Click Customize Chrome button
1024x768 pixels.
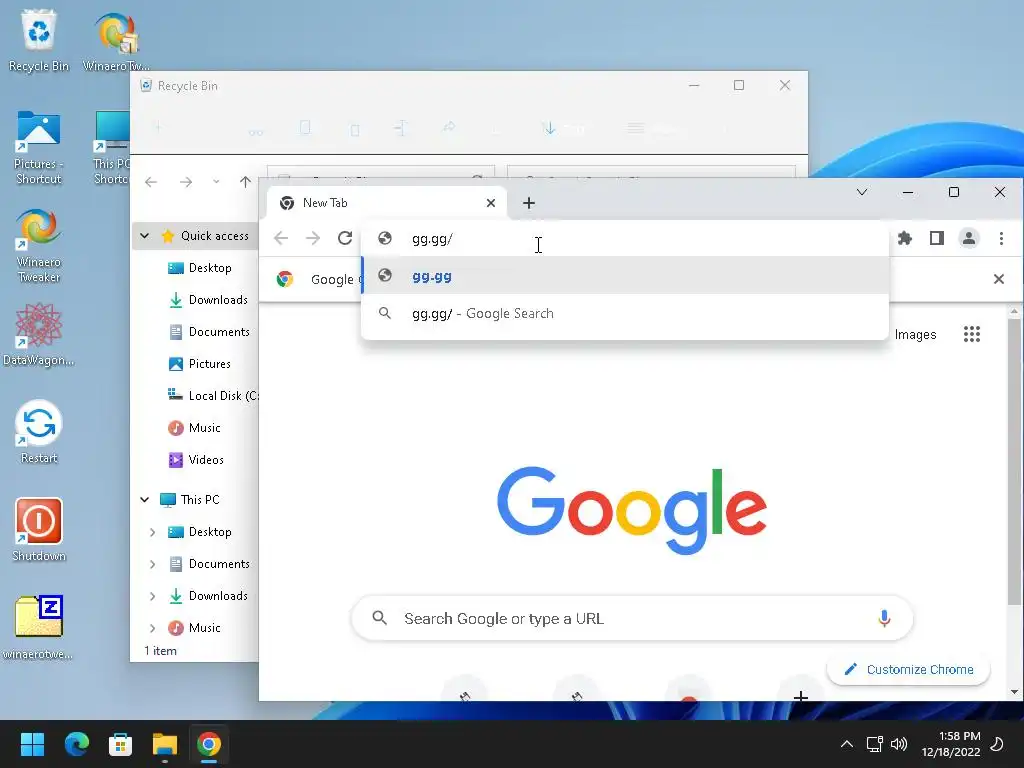tap(908, 669)
